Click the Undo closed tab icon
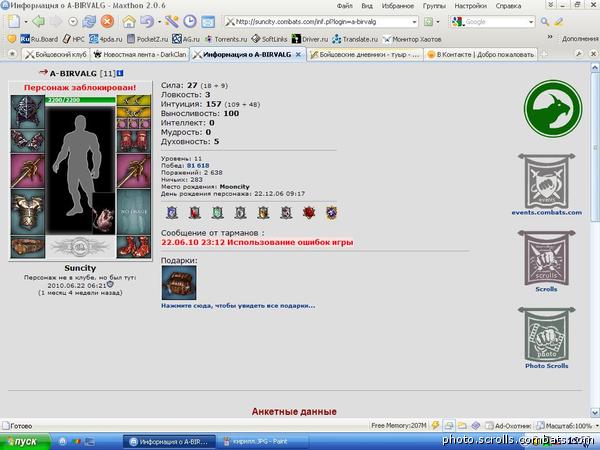The height and width of the screenshot is (450, 600). tap(146, 21)
